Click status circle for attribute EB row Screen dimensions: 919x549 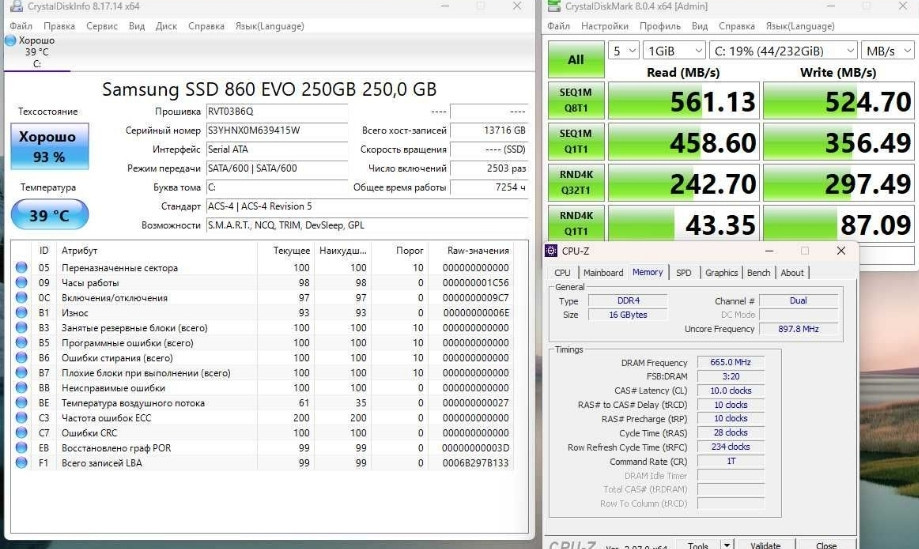pyautogui.click(x=22, y=448)
